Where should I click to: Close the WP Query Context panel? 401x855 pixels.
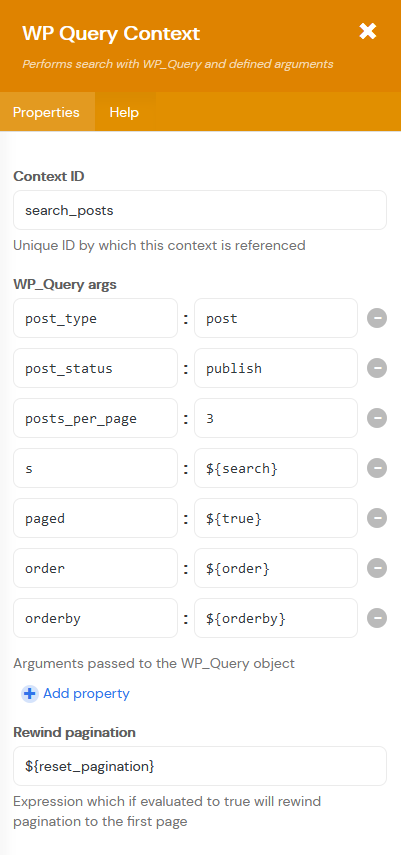(368, 32)
